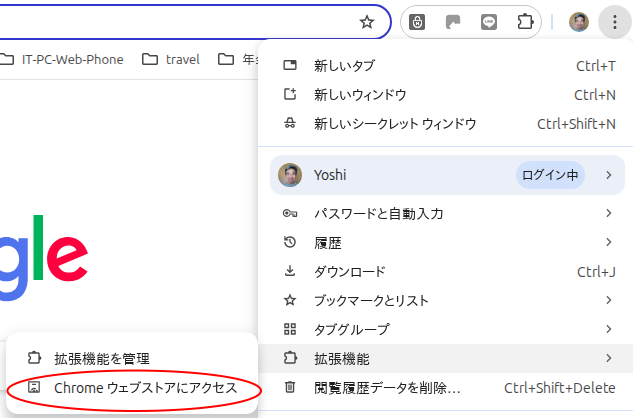633x418 pixels.
Task: Open the password manager extension icon
Action: click(x=417, y=22)
